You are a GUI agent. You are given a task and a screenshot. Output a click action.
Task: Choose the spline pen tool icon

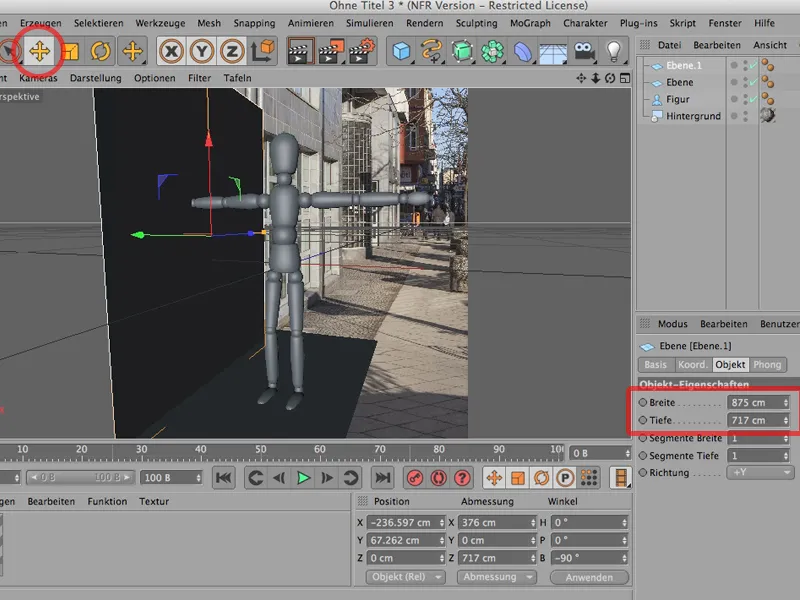tap(432, 51)
